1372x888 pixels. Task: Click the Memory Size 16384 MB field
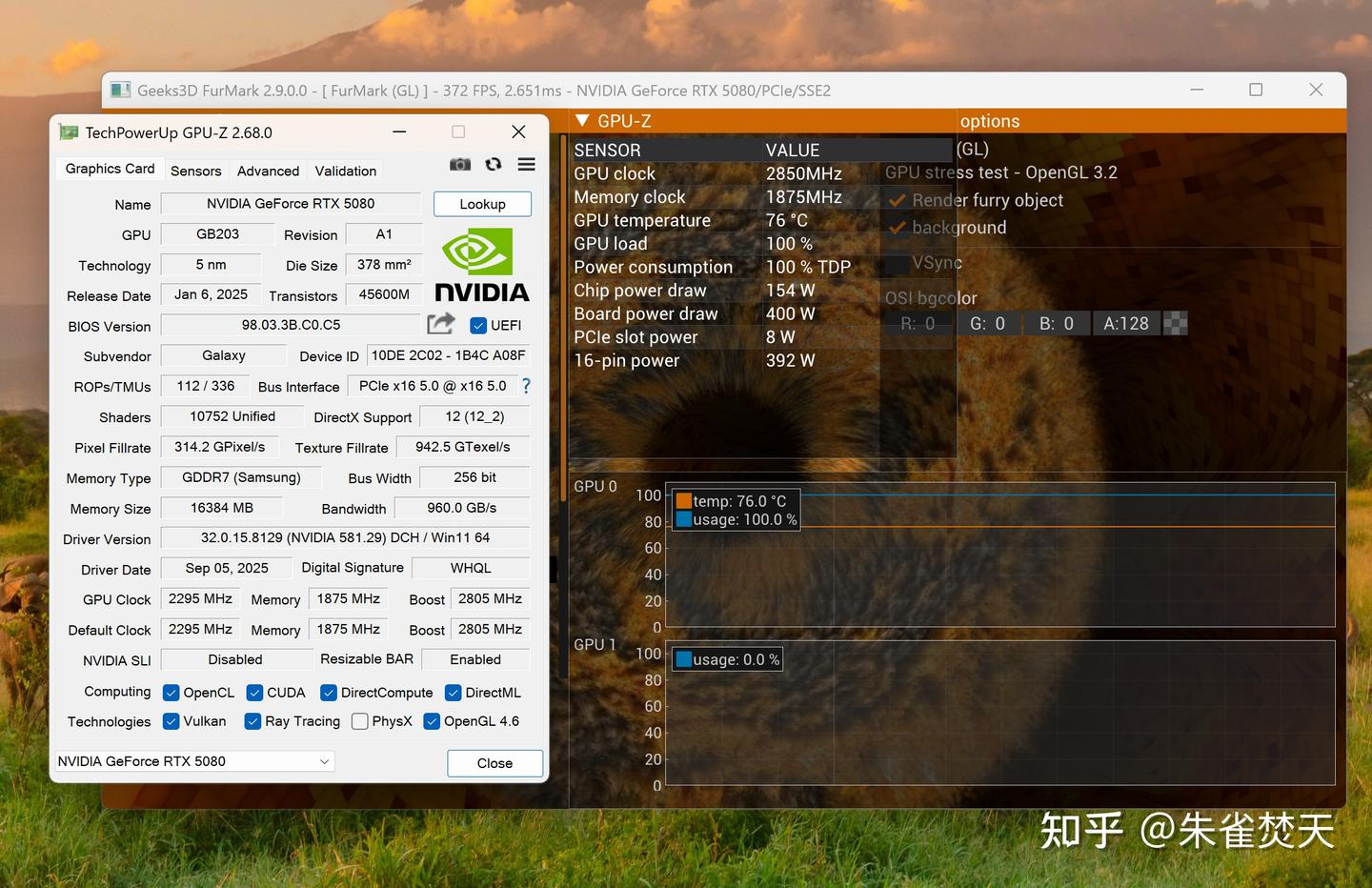click(222, 508)
